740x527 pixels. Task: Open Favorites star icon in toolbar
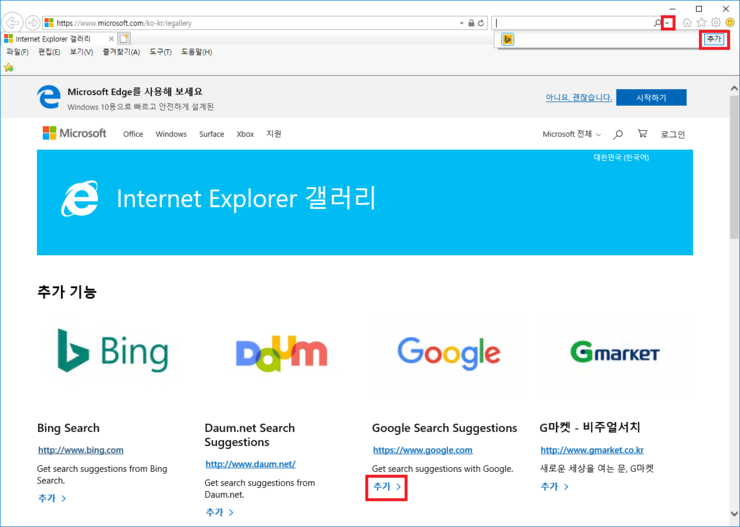(701, 23)
